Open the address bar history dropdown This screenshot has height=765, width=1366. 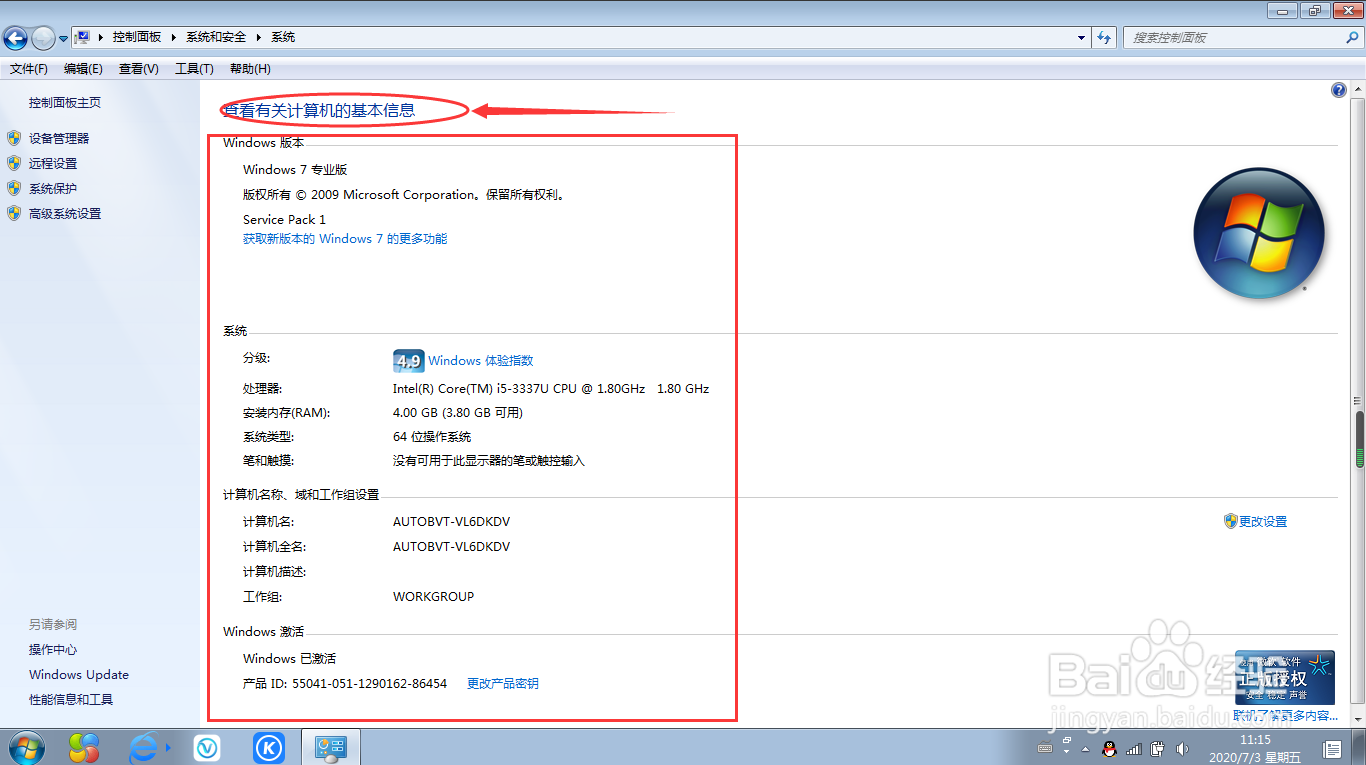(x=1082, y=37)
